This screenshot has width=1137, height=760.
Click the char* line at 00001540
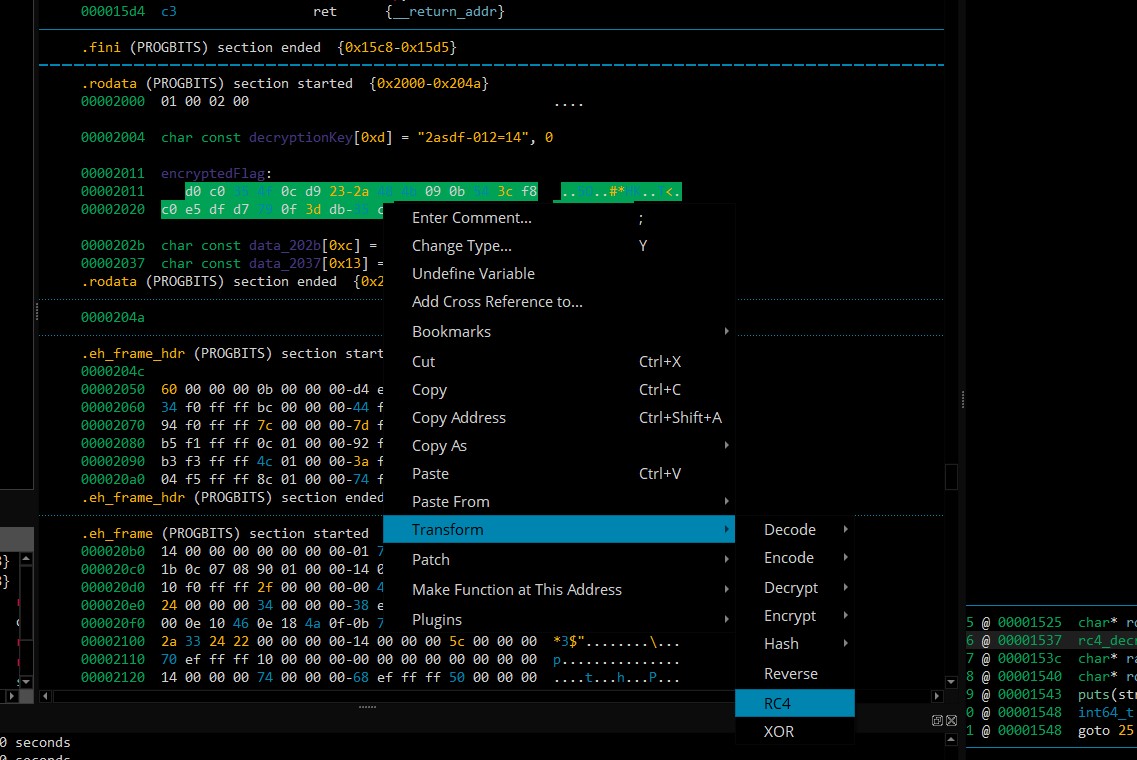click(1051, 676)
